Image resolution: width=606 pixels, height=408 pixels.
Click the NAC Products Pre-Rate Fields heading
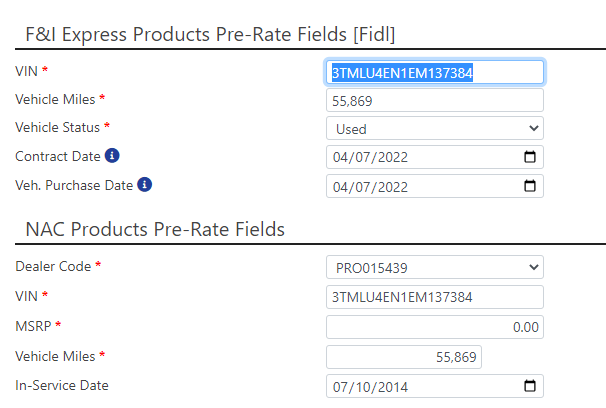tap(155, 229)
